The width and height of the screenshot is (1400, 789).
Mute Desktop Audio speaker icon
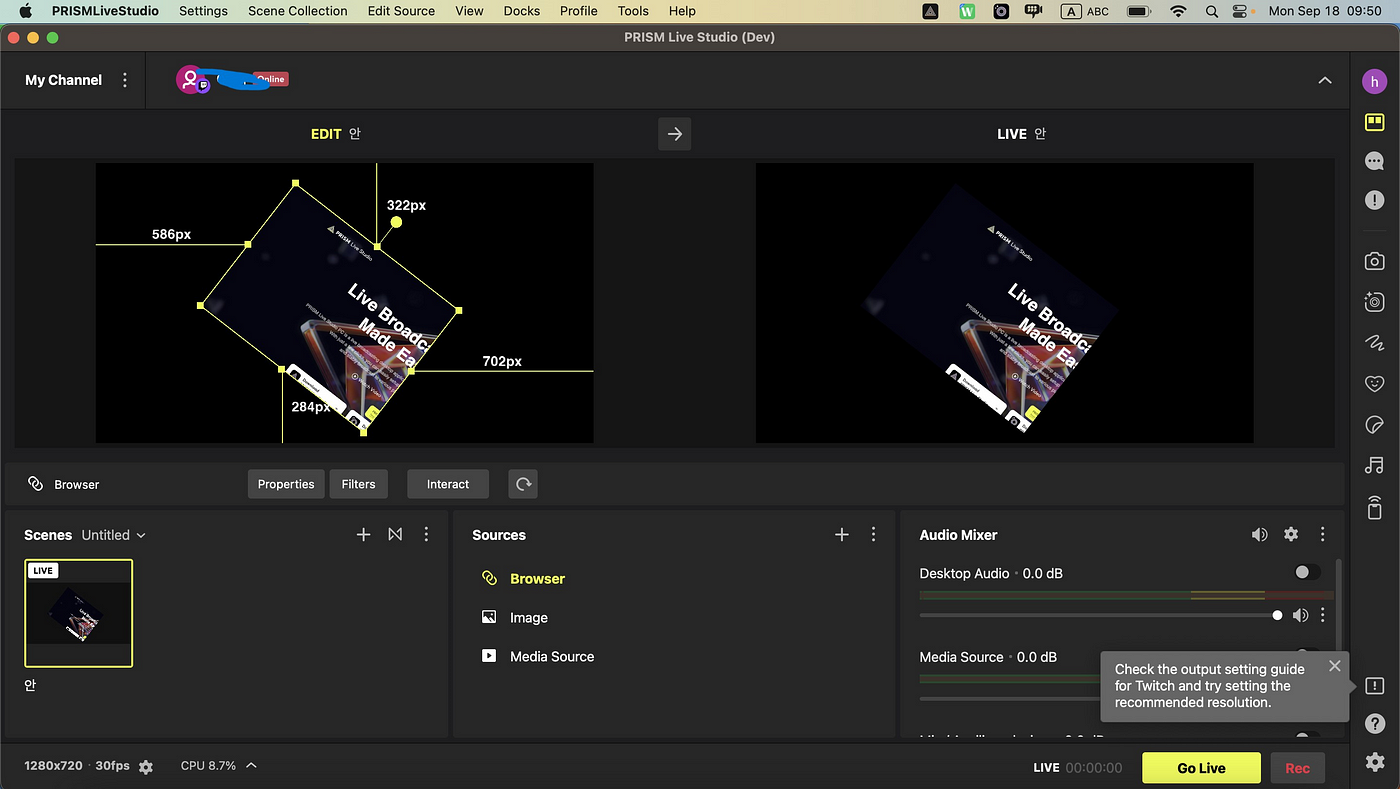coord(1300,615)
